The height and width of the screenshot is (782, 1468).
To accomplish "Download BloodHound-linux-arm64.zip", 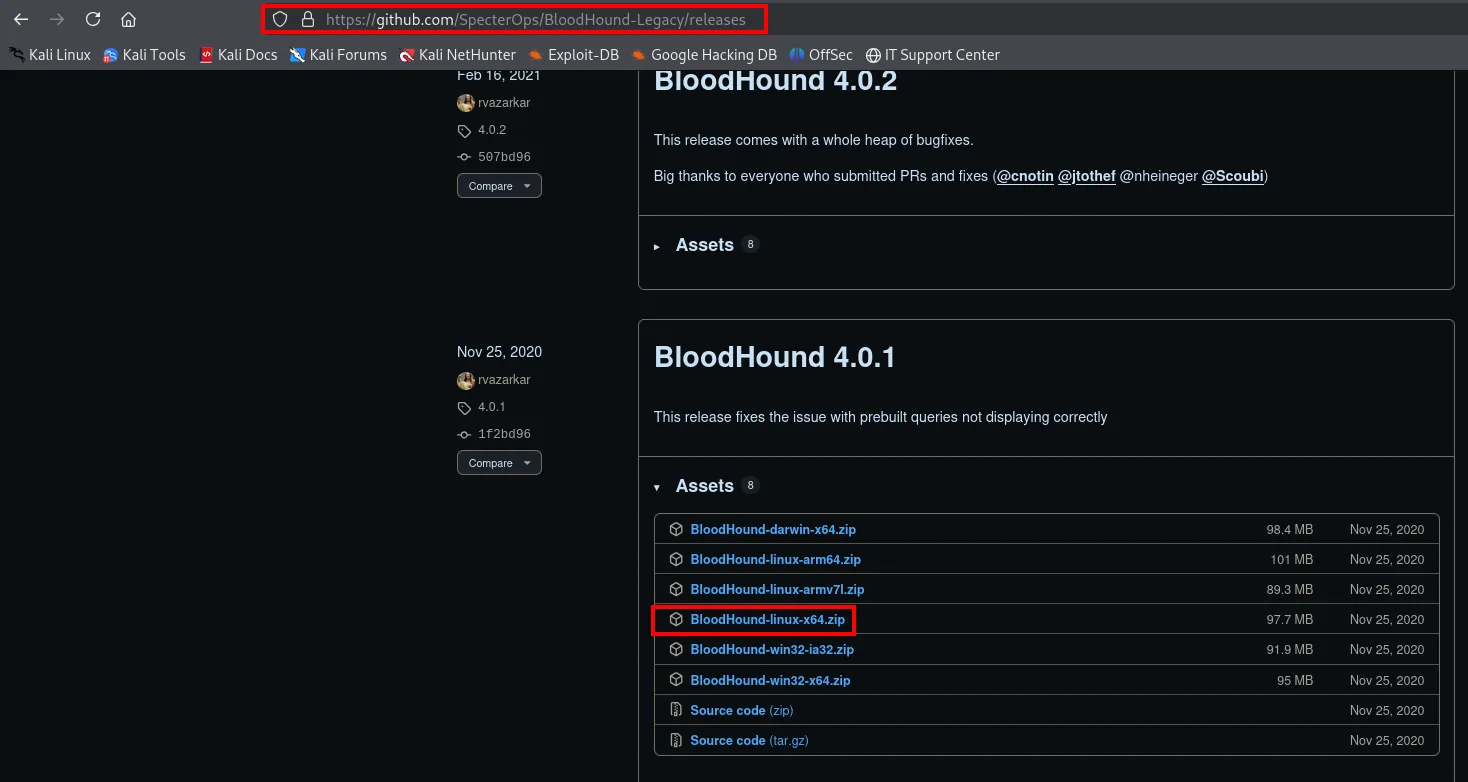I will 775,559.
